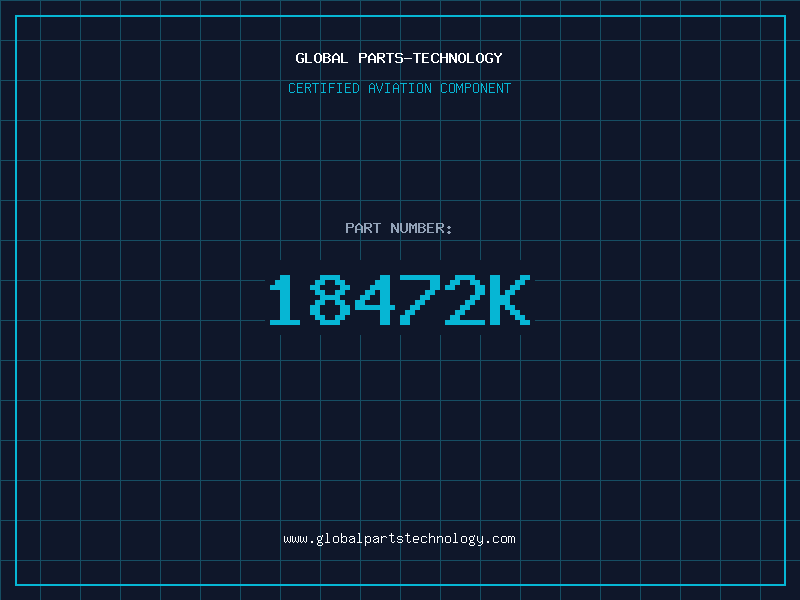Click the GLOBAL PARTS-TECHNOLOGY title
The image size is (800, 600).
coord(399,58)
